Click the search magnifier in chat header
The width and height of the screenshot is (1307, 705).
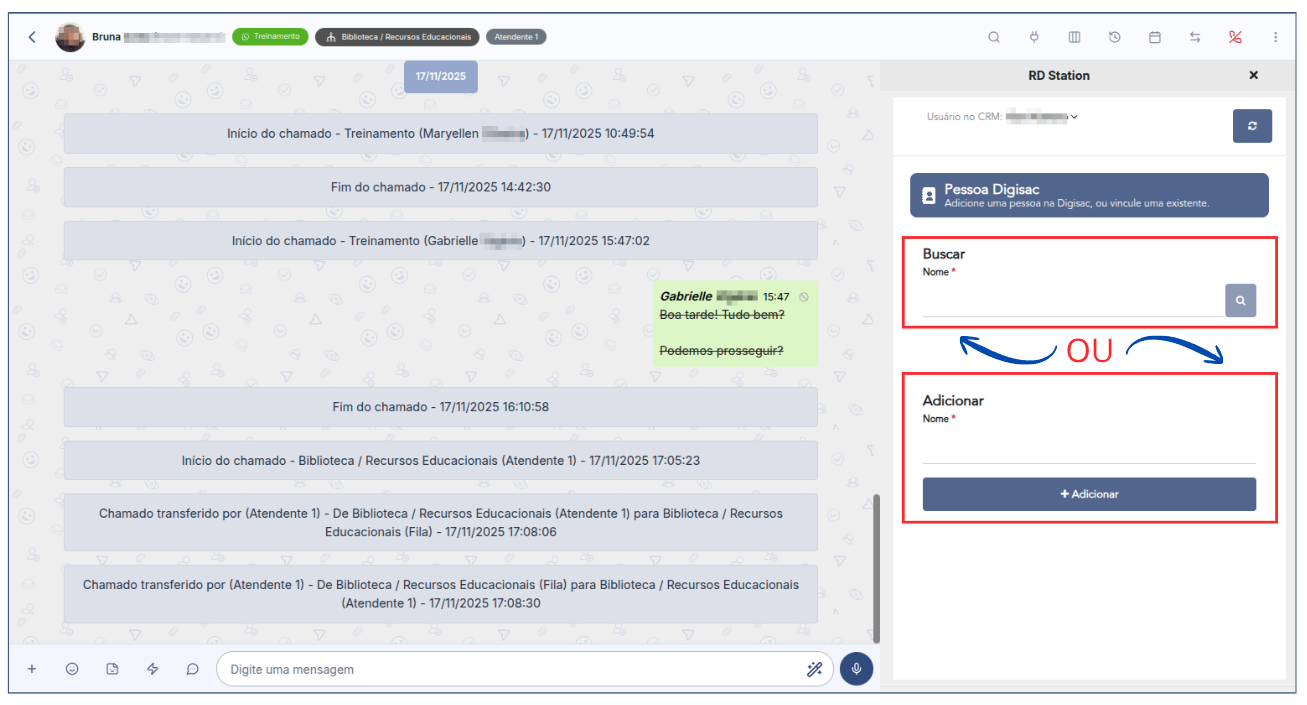coord(993,37)
